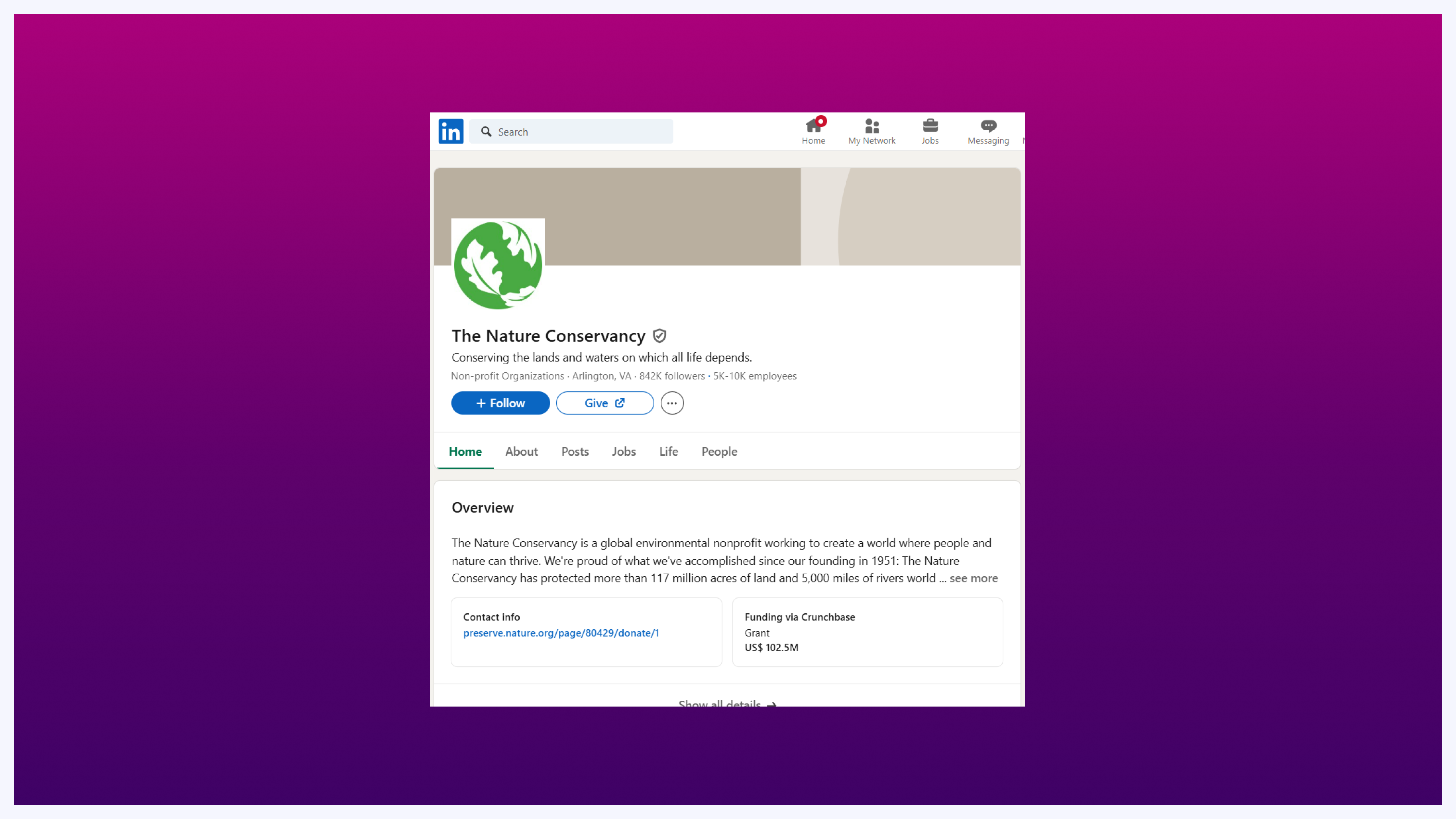Switch to the Posts tab
Viewport: 1456px width, 819px height.
[575, 451]
